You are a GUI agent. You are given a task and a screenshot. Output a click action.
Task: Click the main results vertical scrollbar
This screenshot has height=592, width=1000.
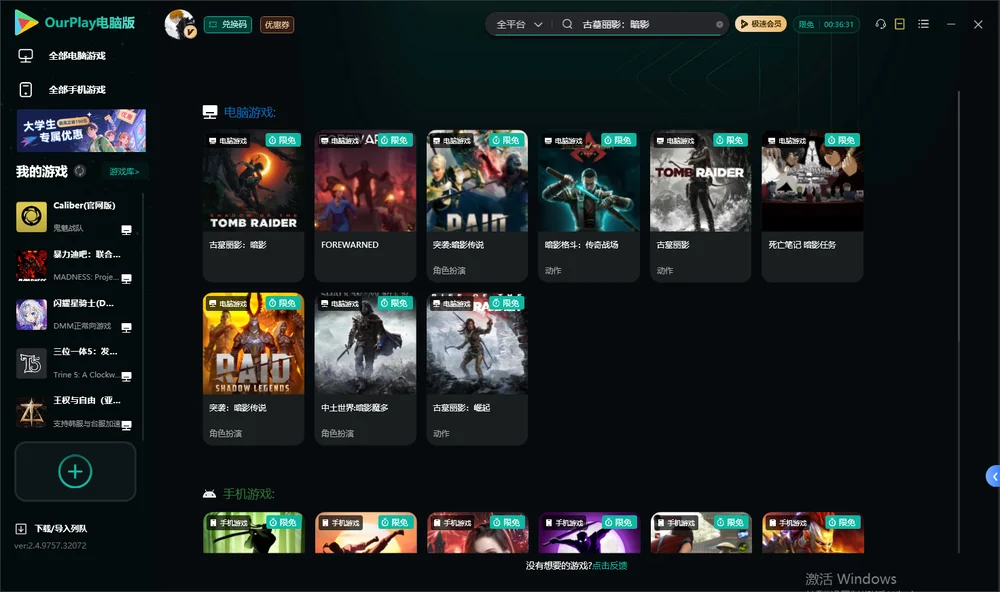(959, 322)
